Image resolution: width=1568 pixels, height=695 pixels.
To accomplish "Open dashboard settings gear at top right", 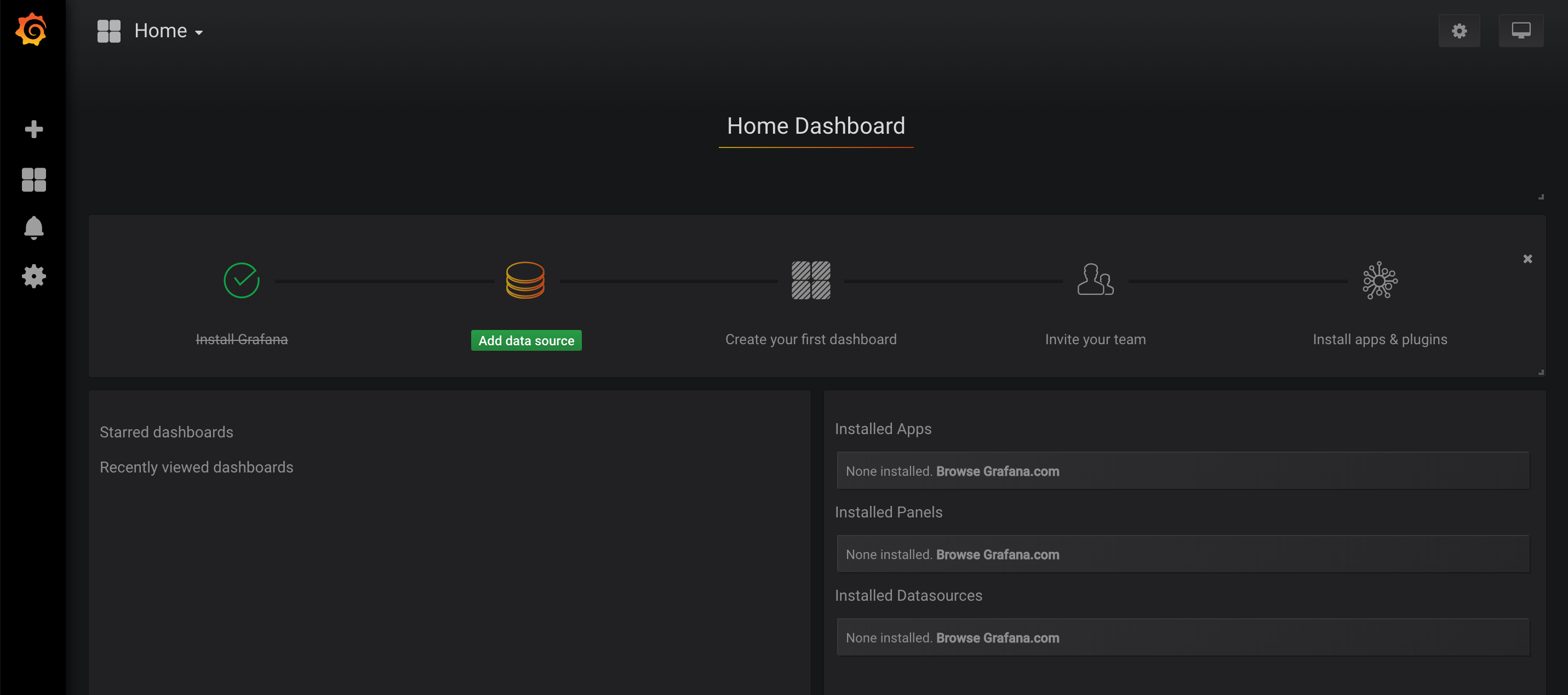I will tap(1458, 31).
